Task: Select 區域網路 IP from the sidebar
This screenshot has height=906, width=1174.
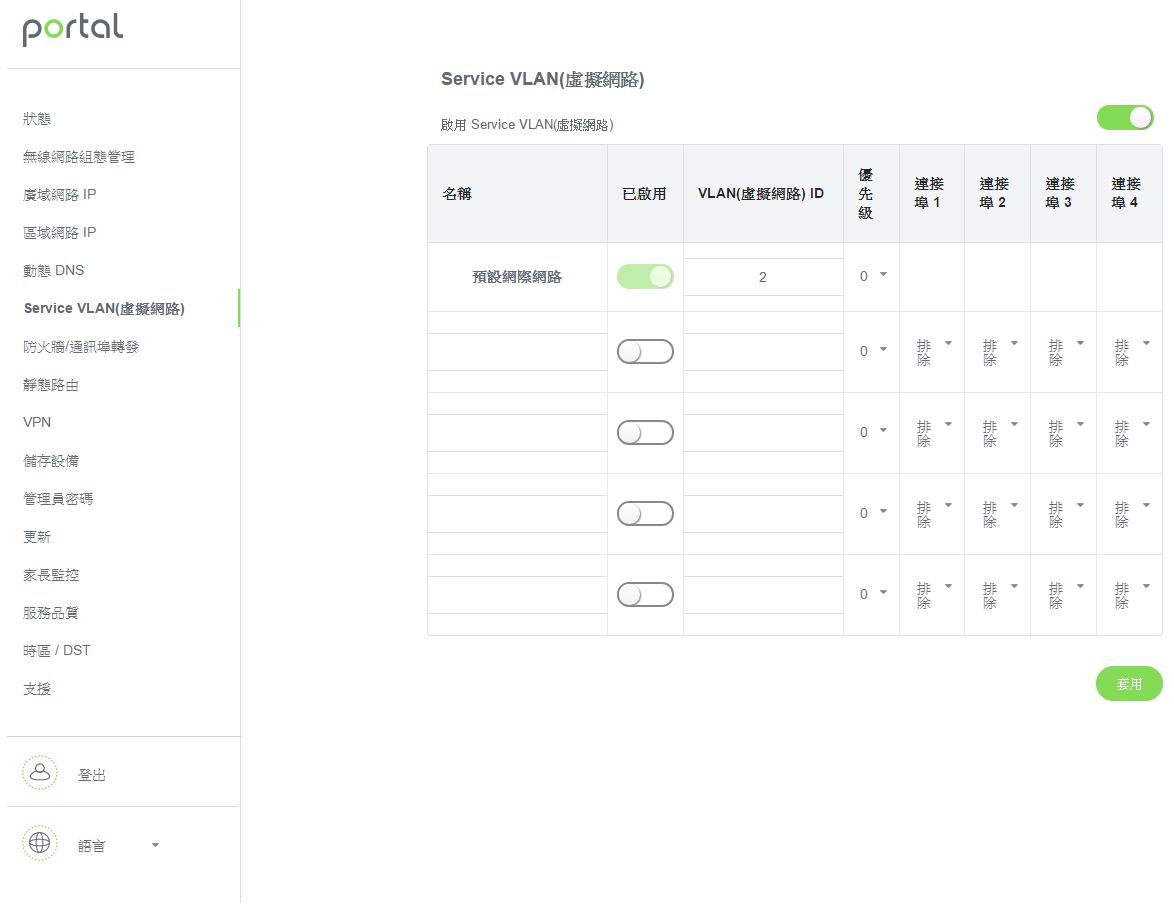Action: coord(59,233)
